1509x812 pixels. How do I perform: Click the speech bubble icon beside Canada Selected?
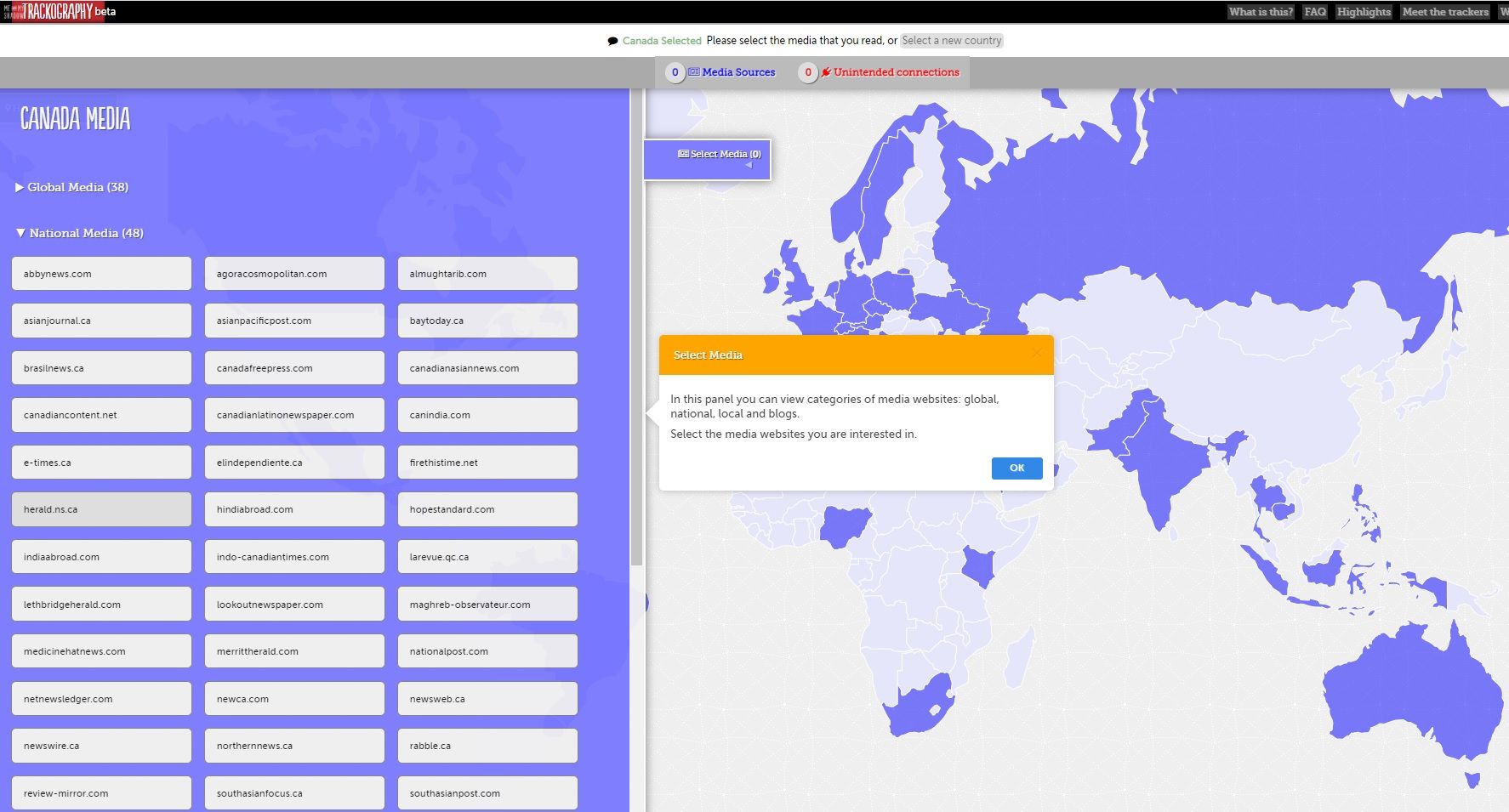(x=612, y=41)
